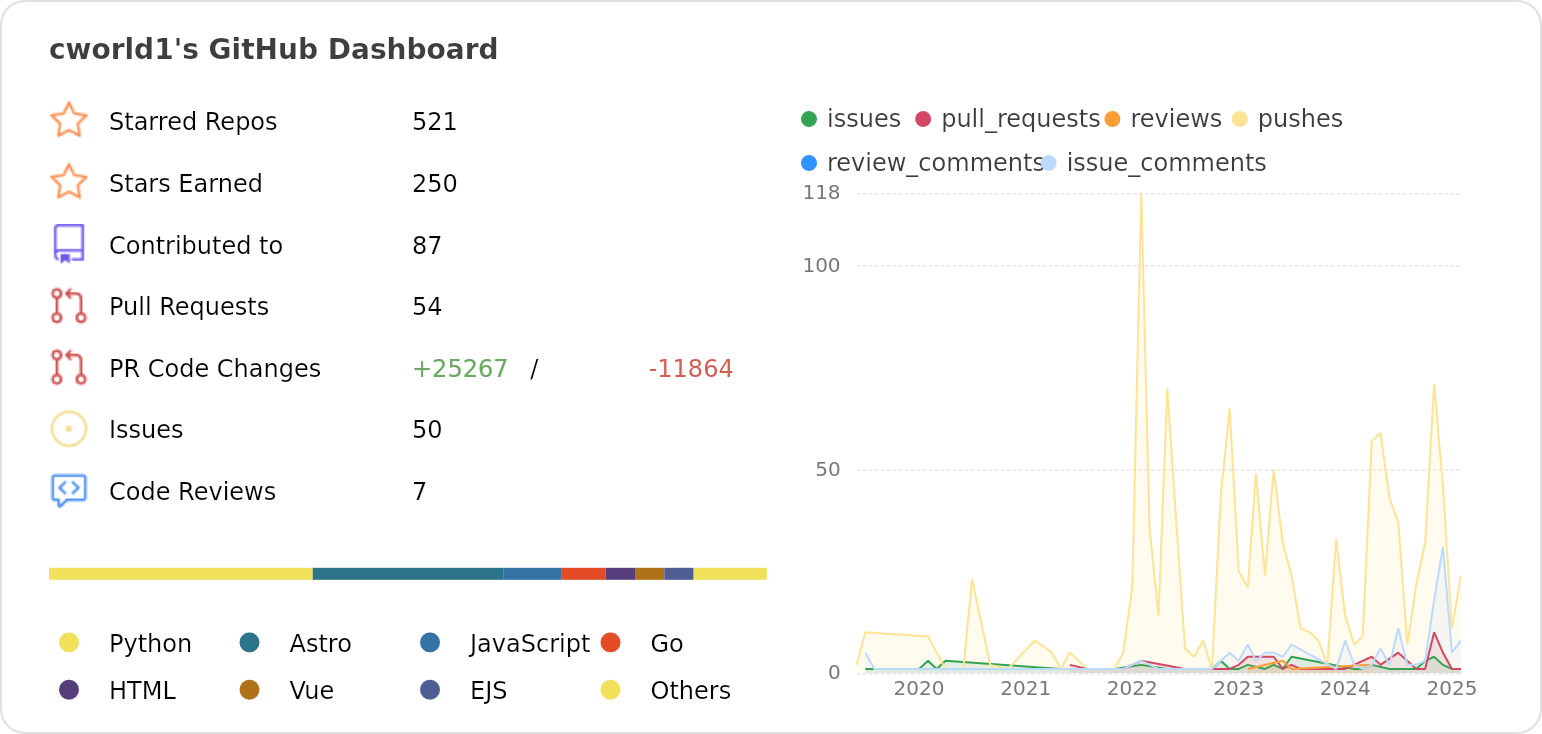Click the Astro teal legend dot

tap(250, 643)
